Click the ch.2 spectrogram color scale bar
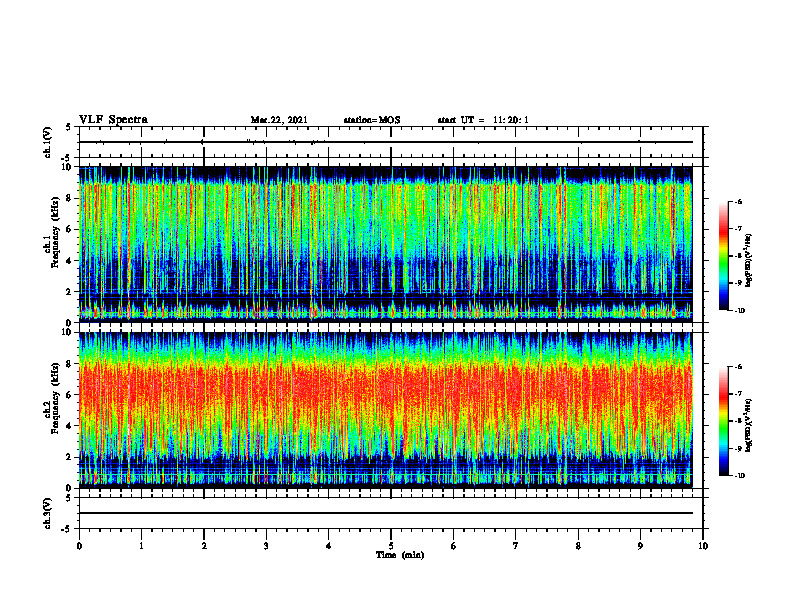The height and width of the screenshot is (612, 792). [x=723, y=421]
